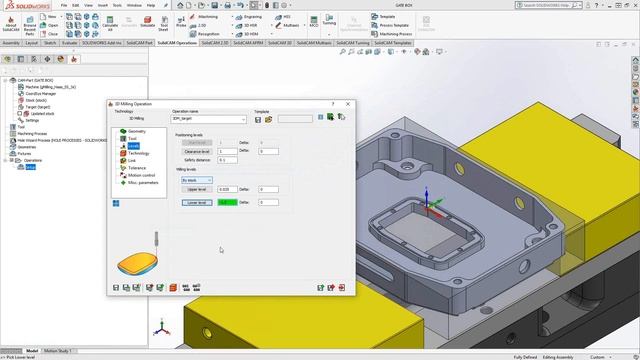Open the DisplayManager tab icon

tap(61, 59)
